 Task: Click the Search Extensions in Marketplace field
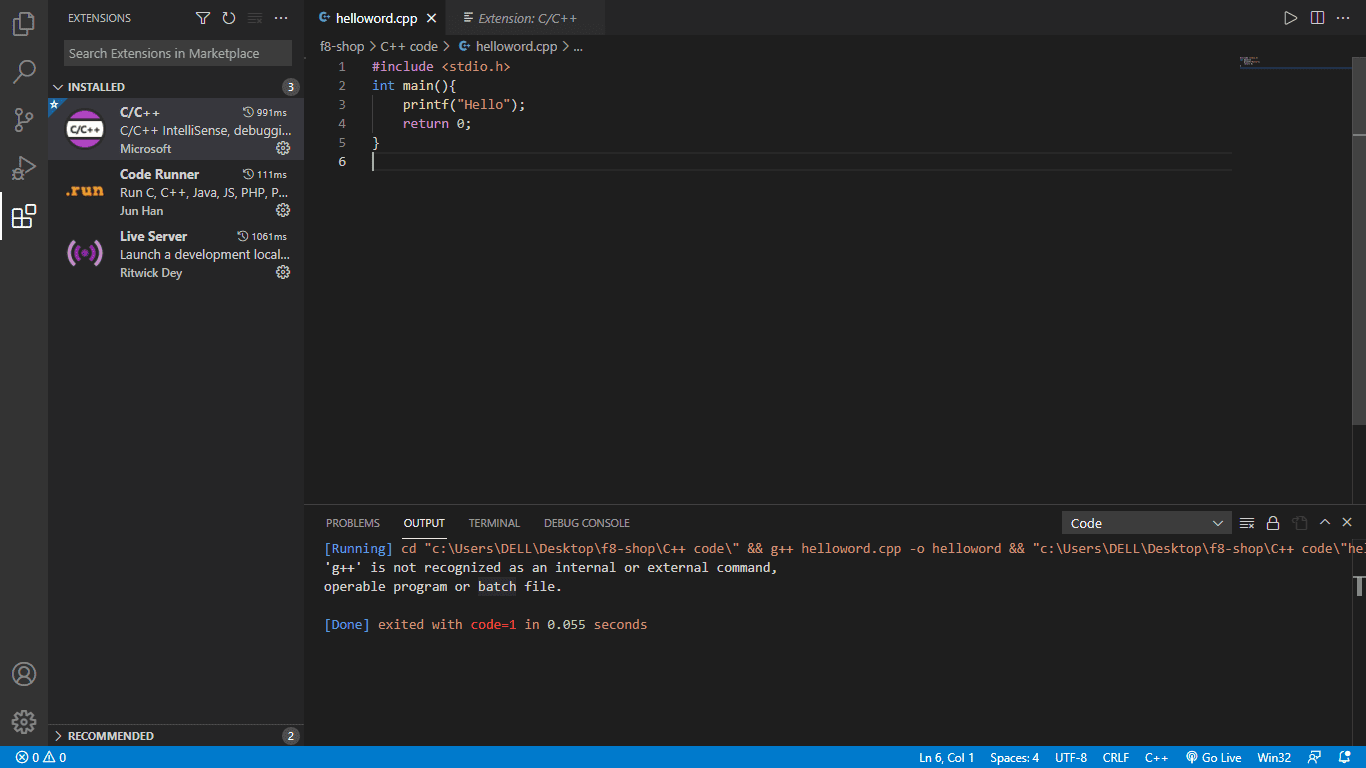pyautogui.click(x=178, y=53)
